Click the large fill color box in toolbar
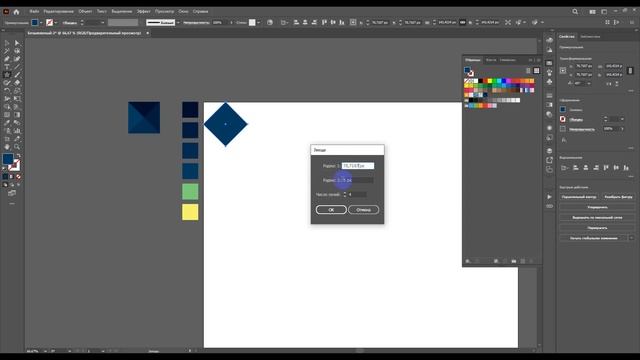 (x=8, y=159)
